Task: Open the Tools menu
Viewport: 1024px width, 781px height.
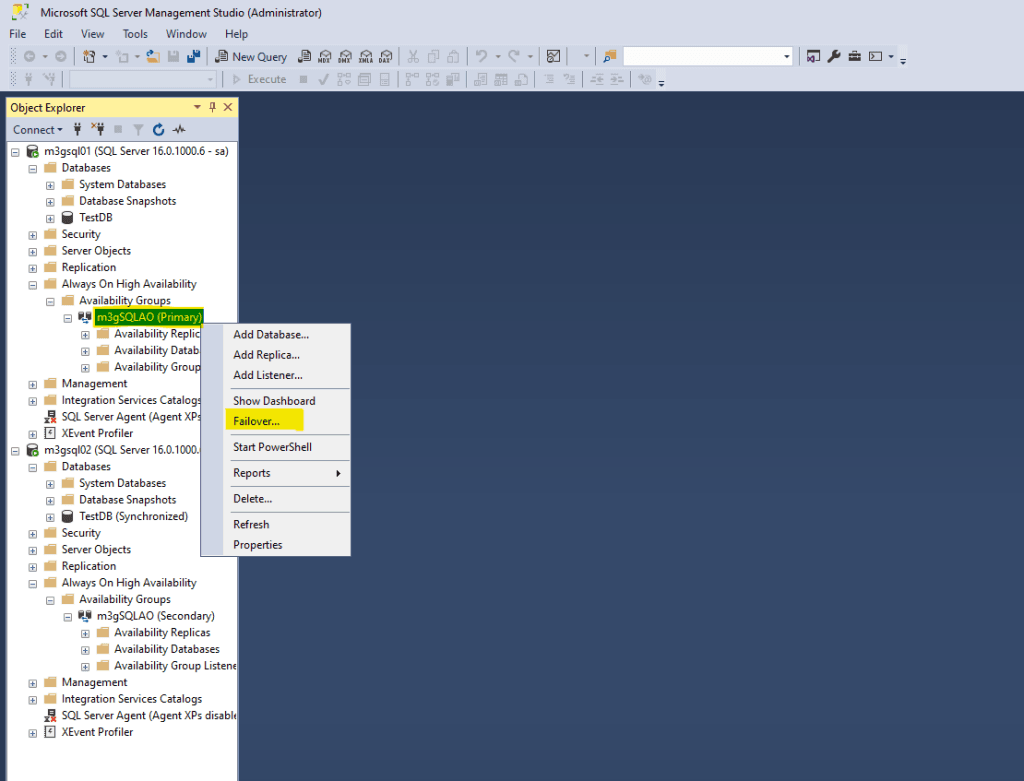Action: (135, 34)
